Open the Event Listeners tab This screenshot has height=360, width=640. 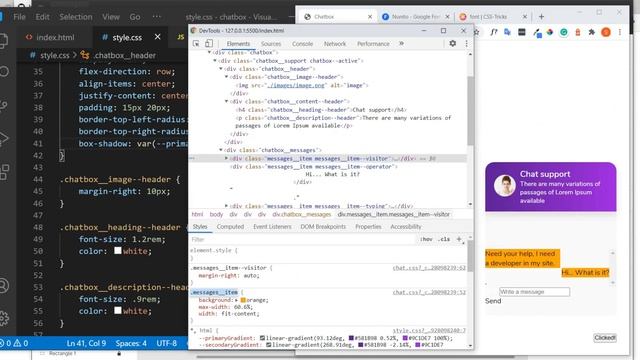click(x=272, y=227)
